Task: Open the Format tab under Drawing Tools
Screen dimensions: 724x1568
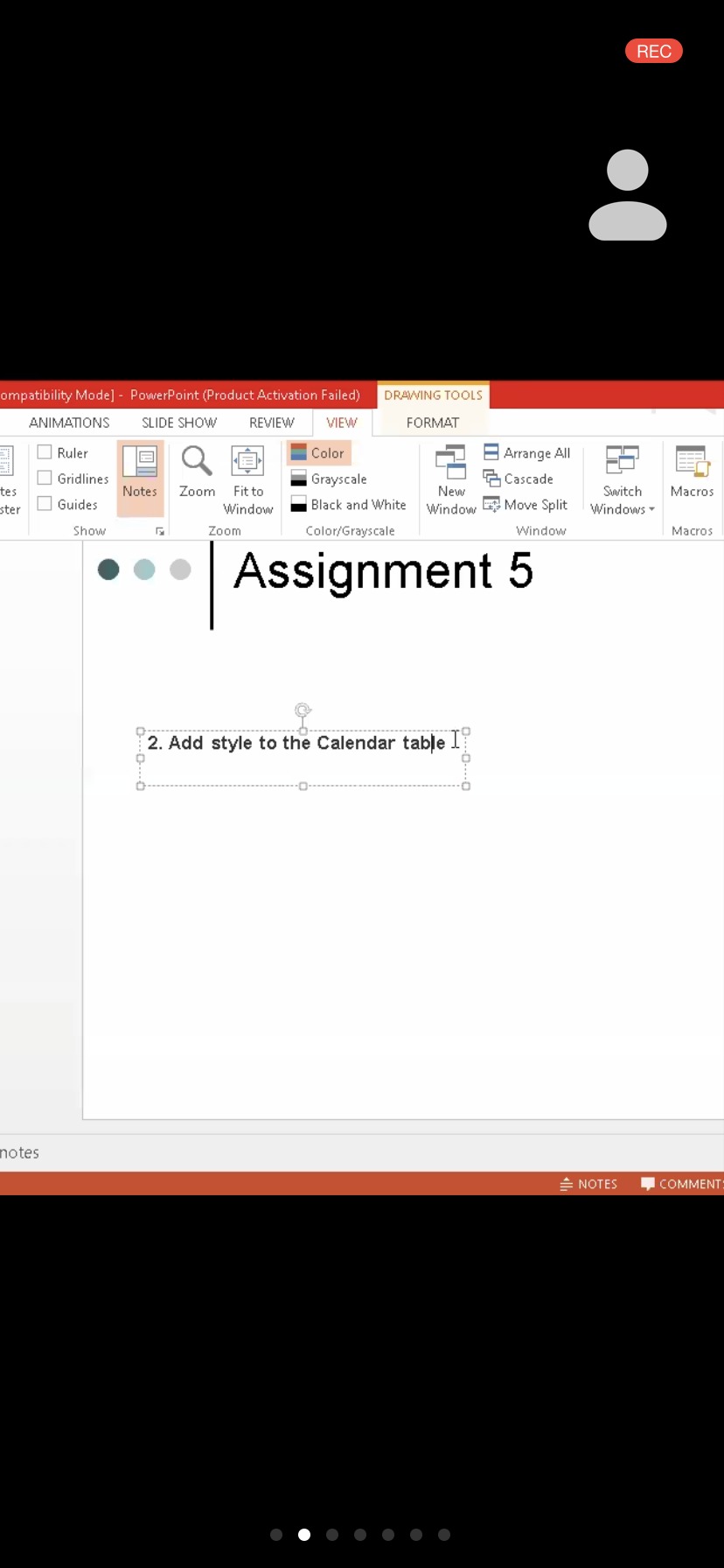Action: click(x=432, y=423)
